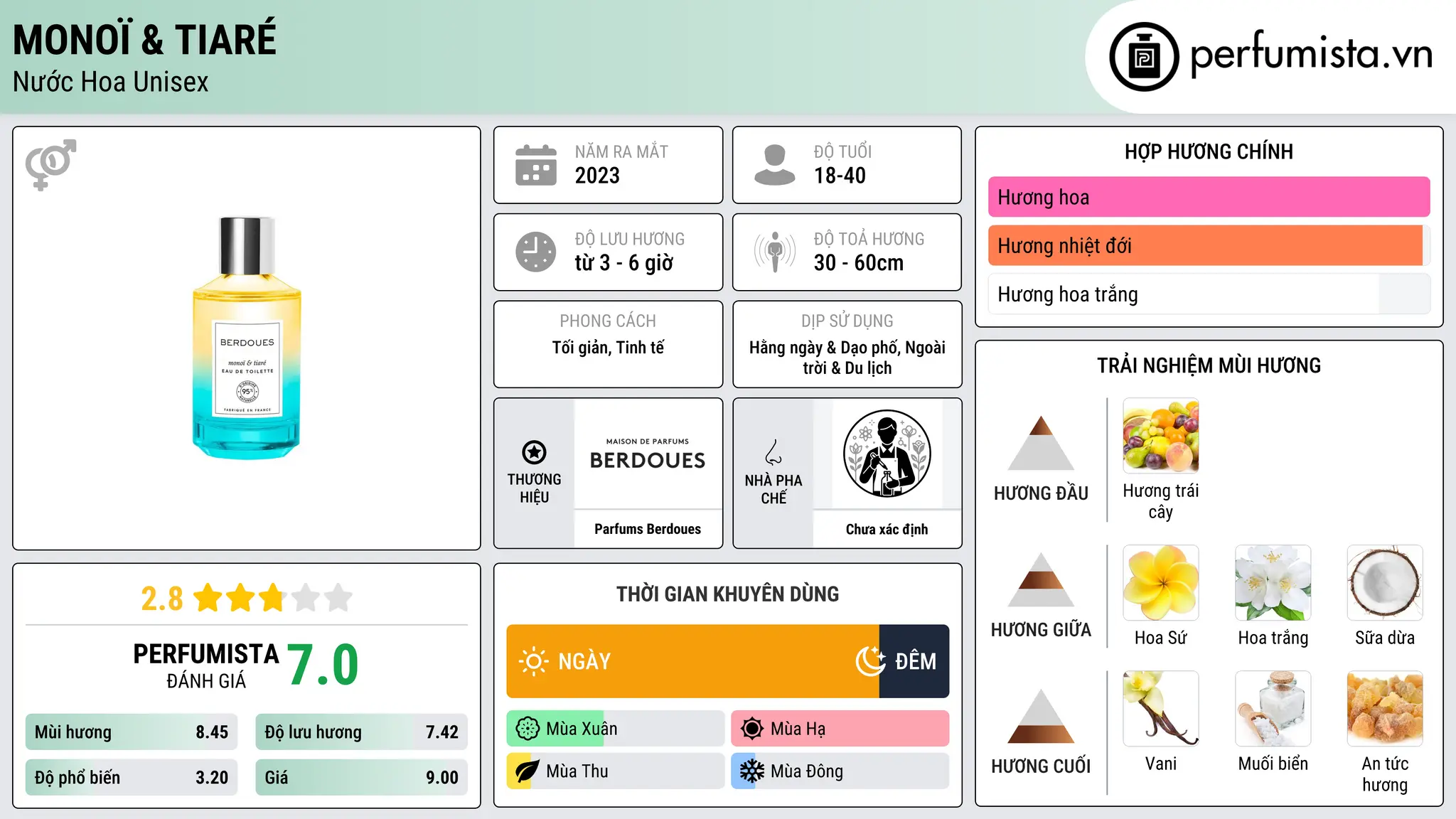Click the sillage icon beside Độ toả hương
The height and width of the screenshot is (819, 1456).
point(775,252)
